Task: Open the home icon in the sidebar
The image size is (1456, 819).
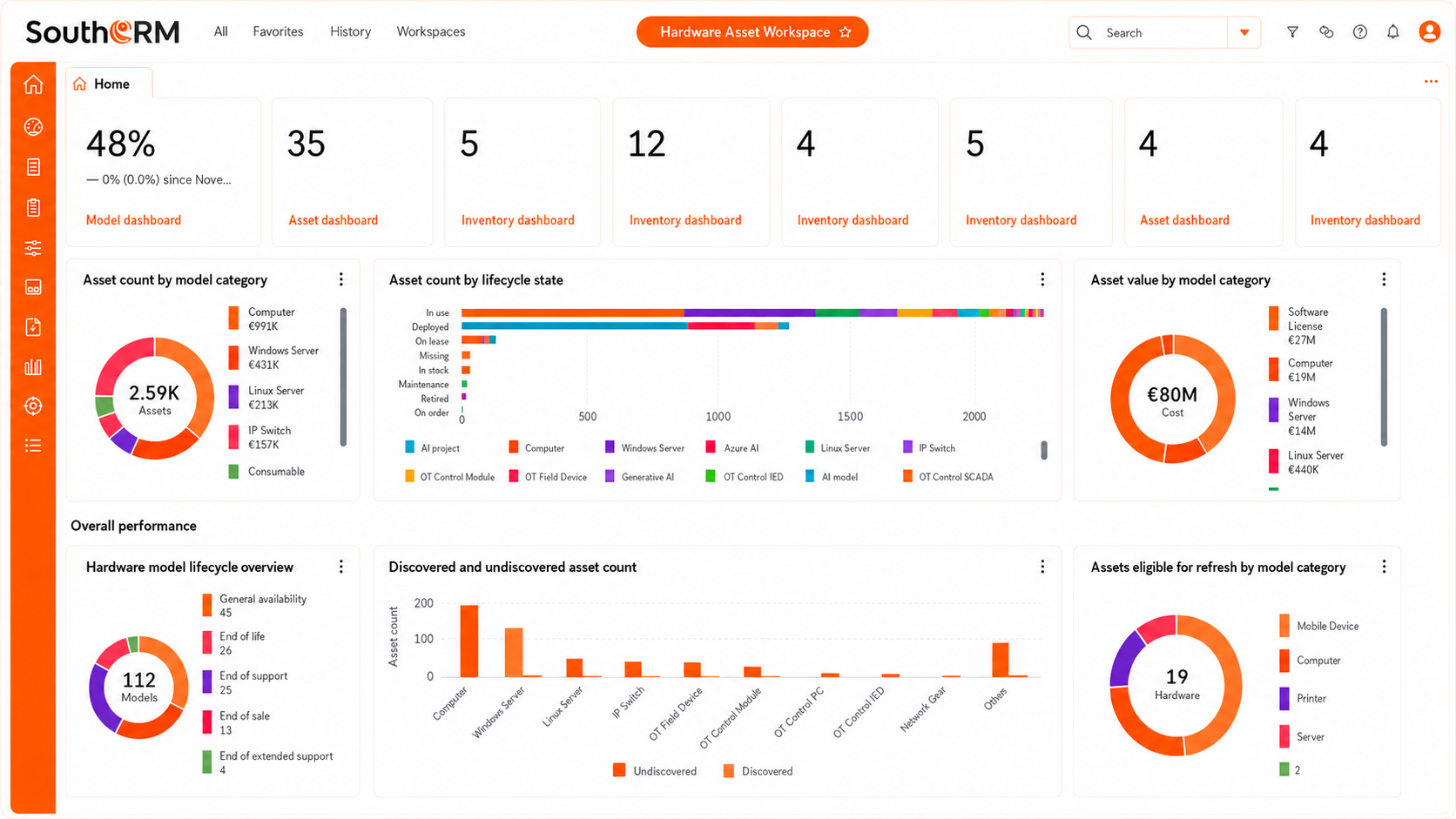Action: [x=33, y=84]
